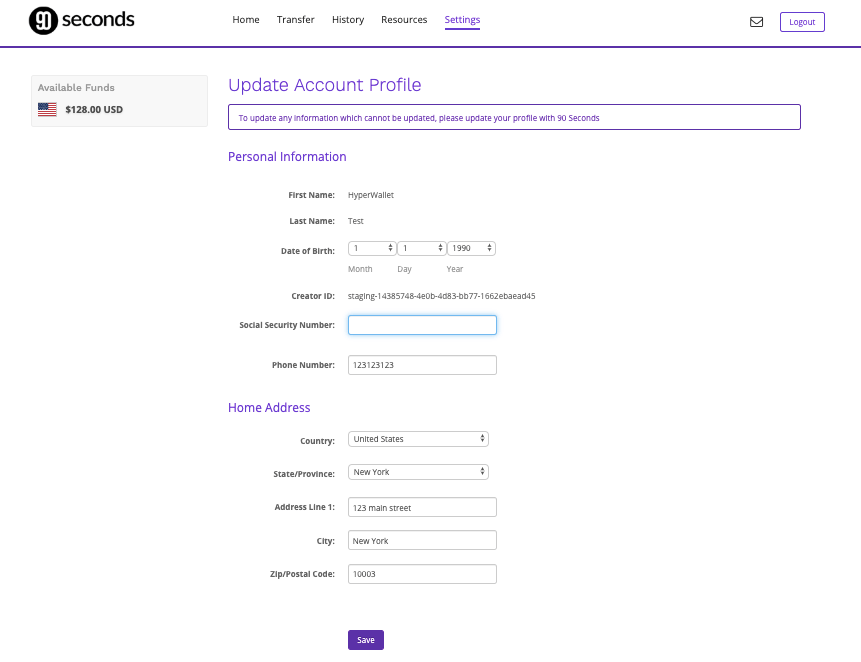The image size is (861, 662).
Task: Open the messages envelope icon
Action: [x=755, y=19]
